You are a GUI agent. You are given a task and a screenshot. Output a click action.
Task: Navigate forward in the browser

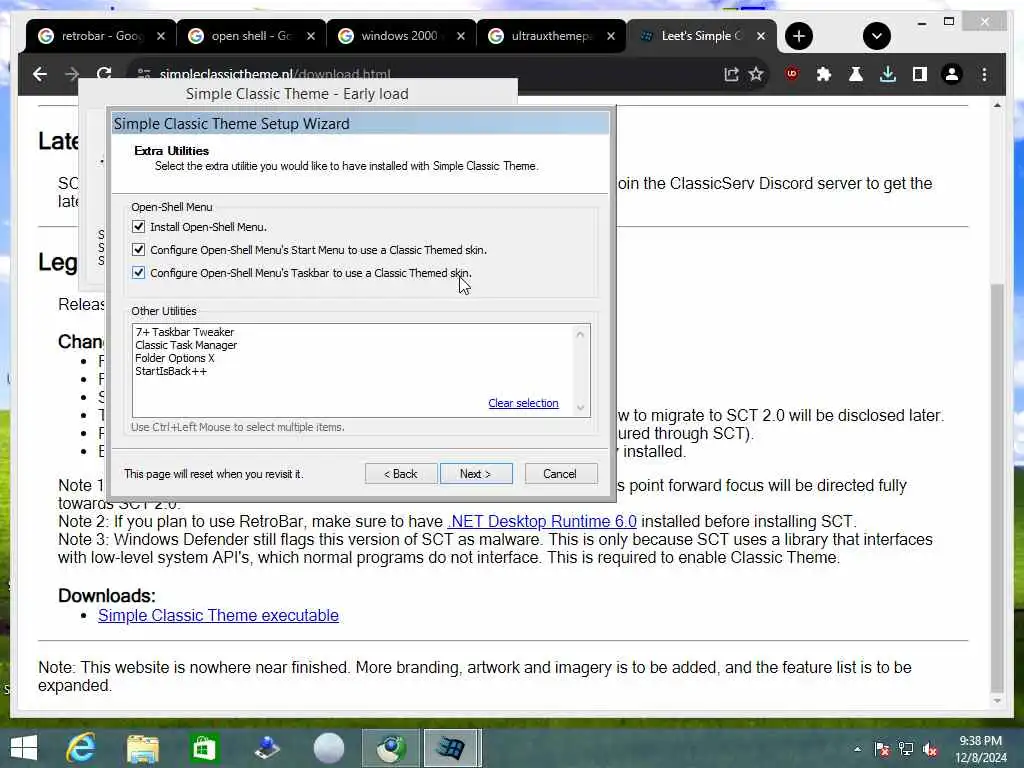point(72,74)
